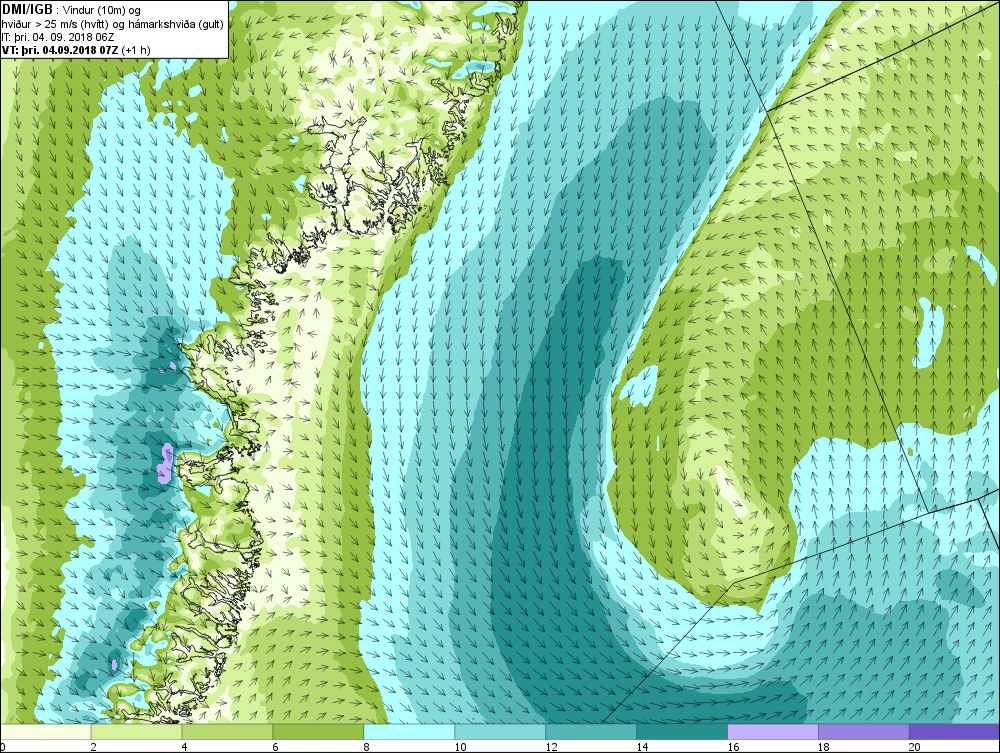
Task: Click the legend value '16'
Action: point(733,747)
